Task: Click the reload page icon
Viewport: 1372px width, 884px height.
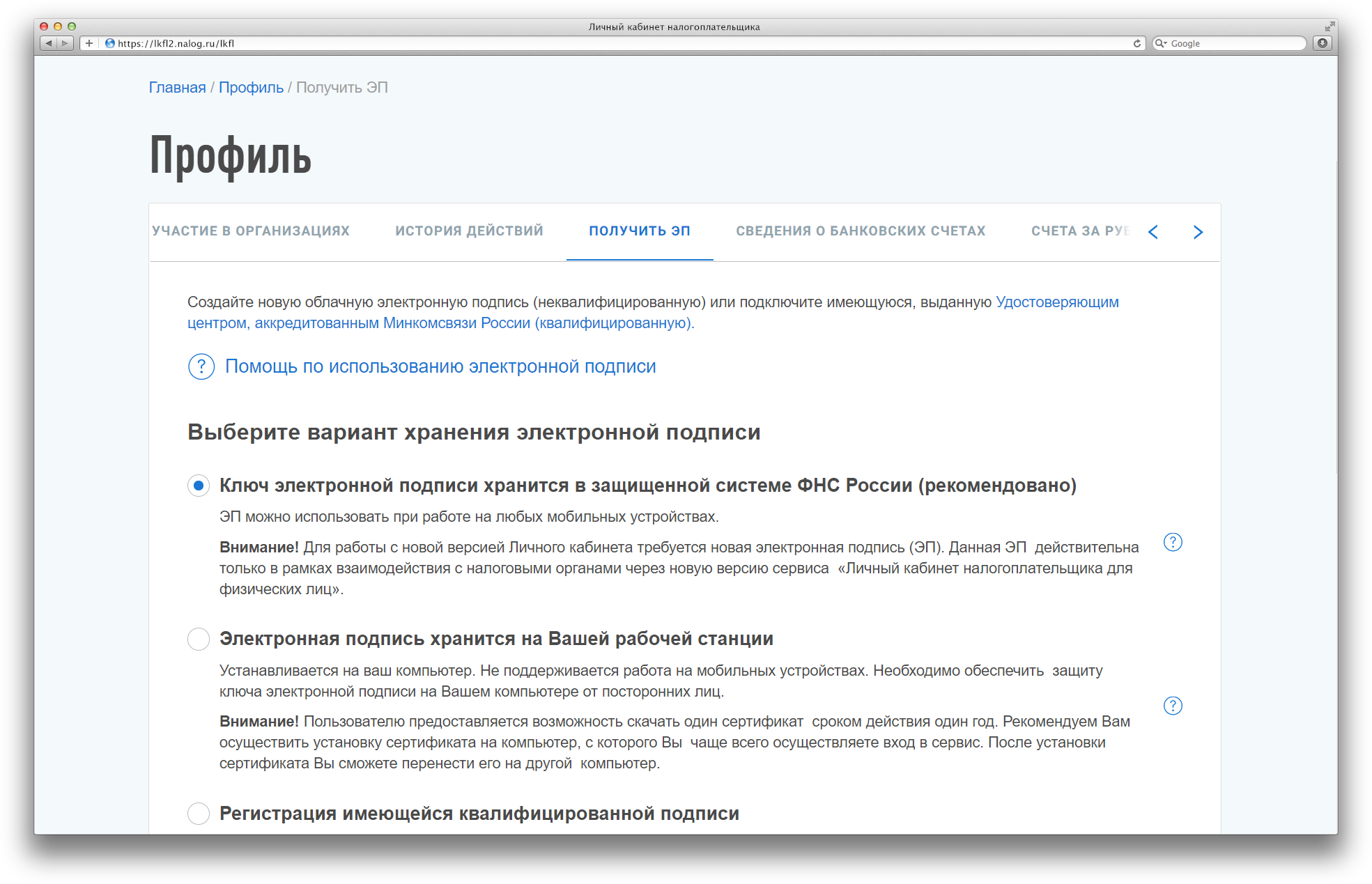Action: click(1137, 43)
